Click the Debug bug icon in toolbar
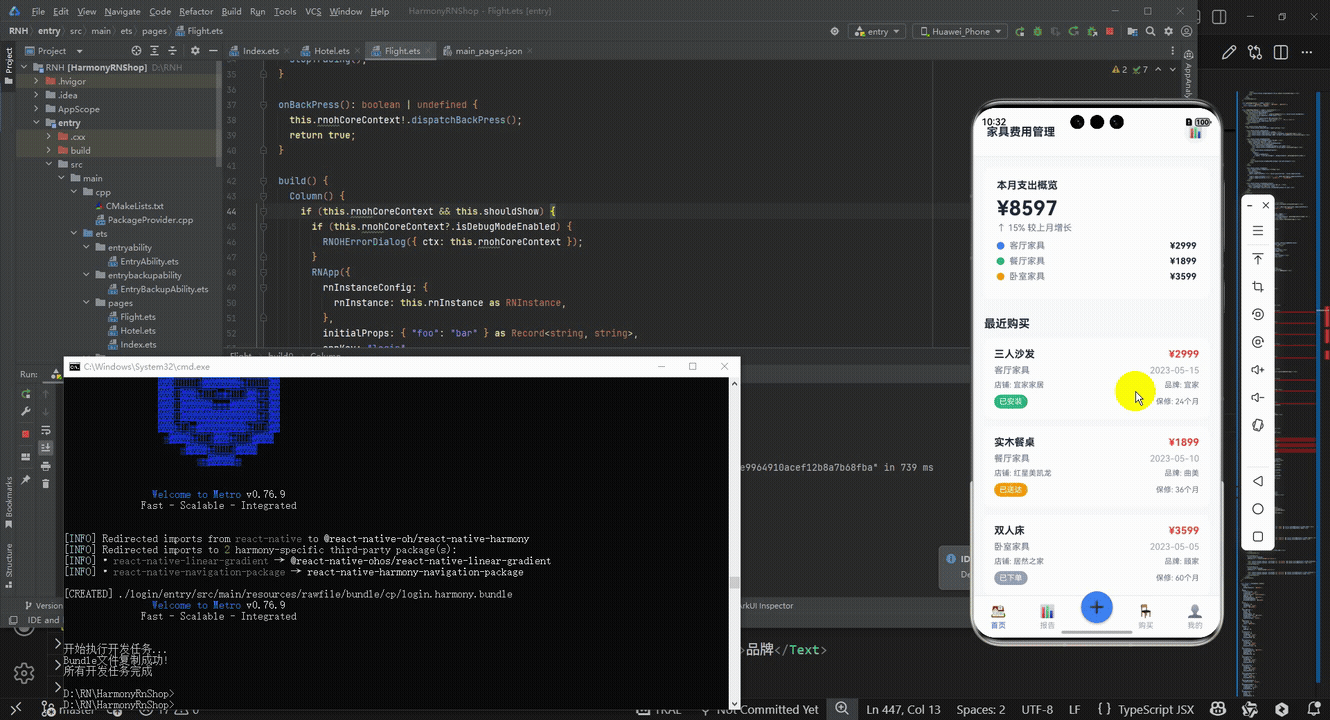The height and width of the screenshot is (720, 1330). 1037,31
